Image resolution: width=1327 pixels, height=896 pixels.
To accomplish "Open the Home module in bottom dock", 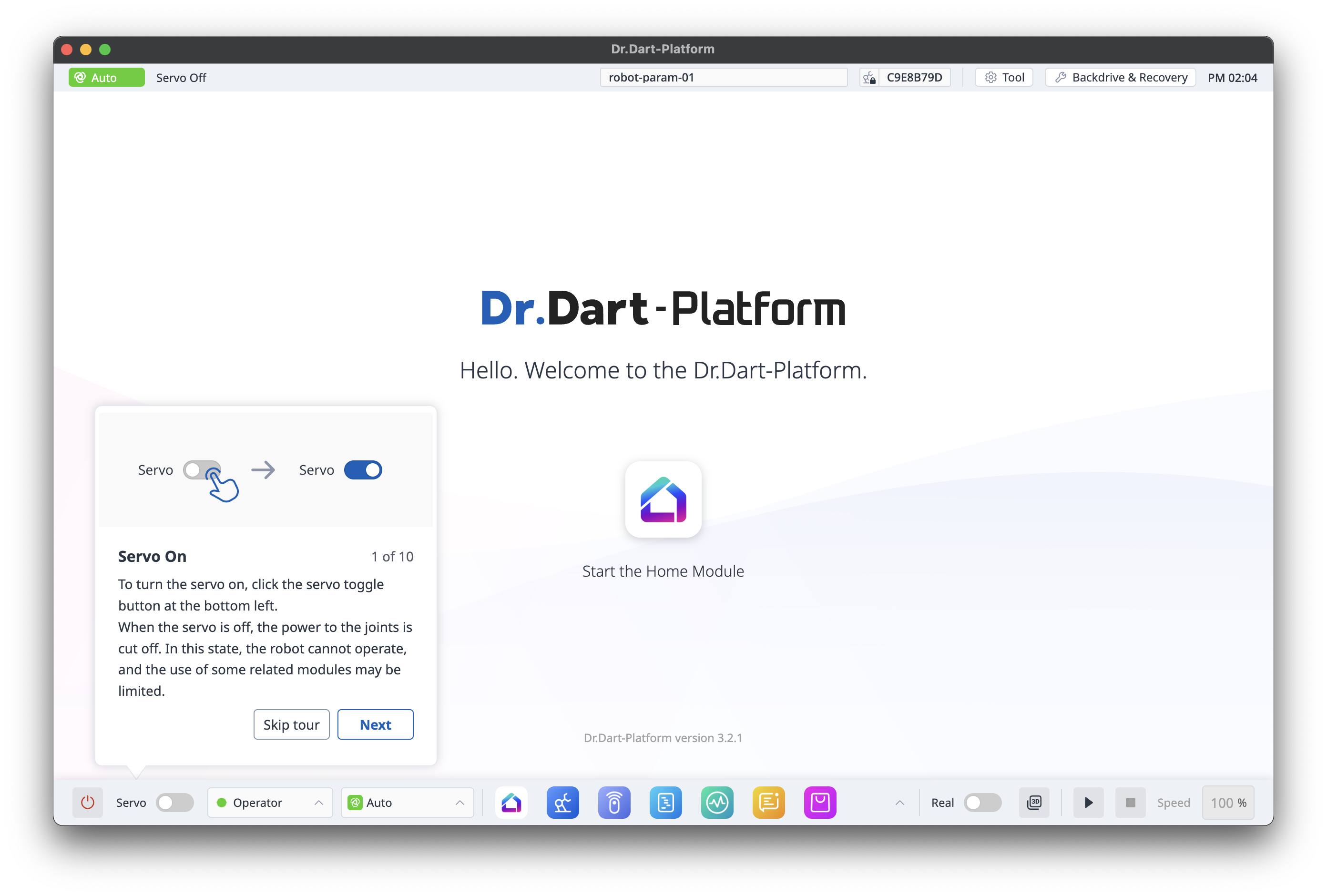I will (x=511, y=802).
